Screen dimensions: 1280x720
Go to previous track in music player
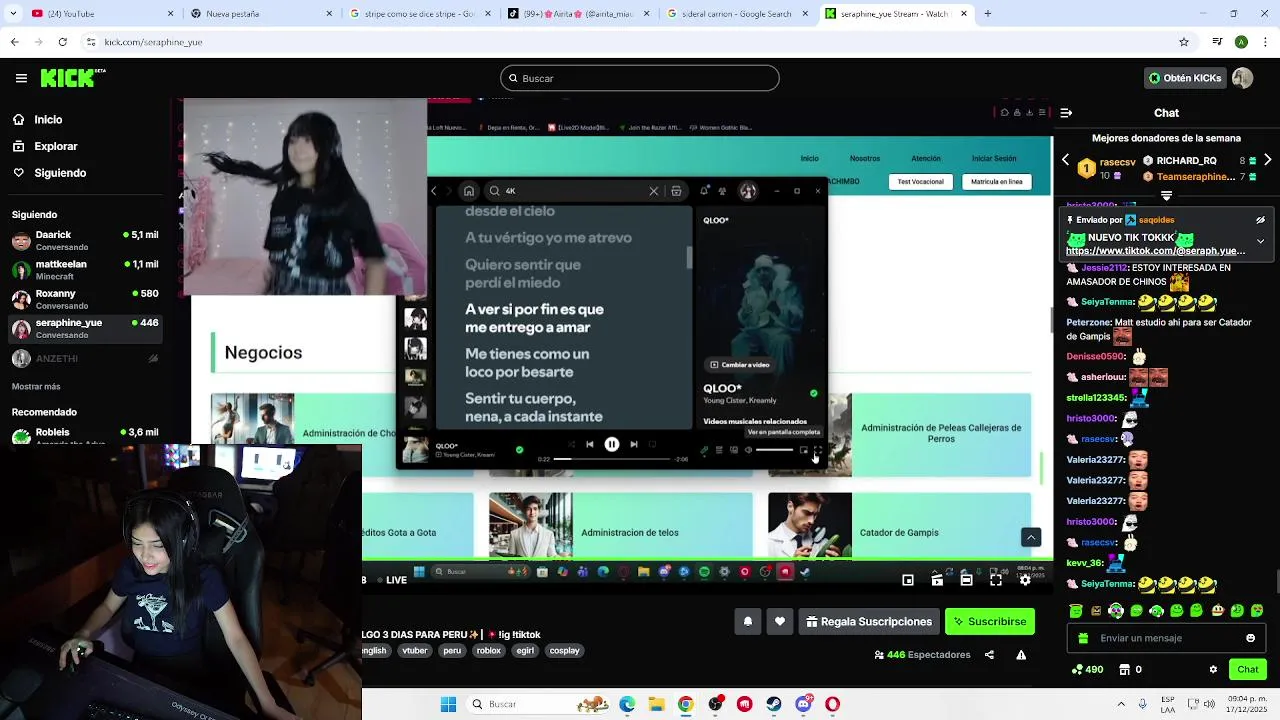[590, 444]
